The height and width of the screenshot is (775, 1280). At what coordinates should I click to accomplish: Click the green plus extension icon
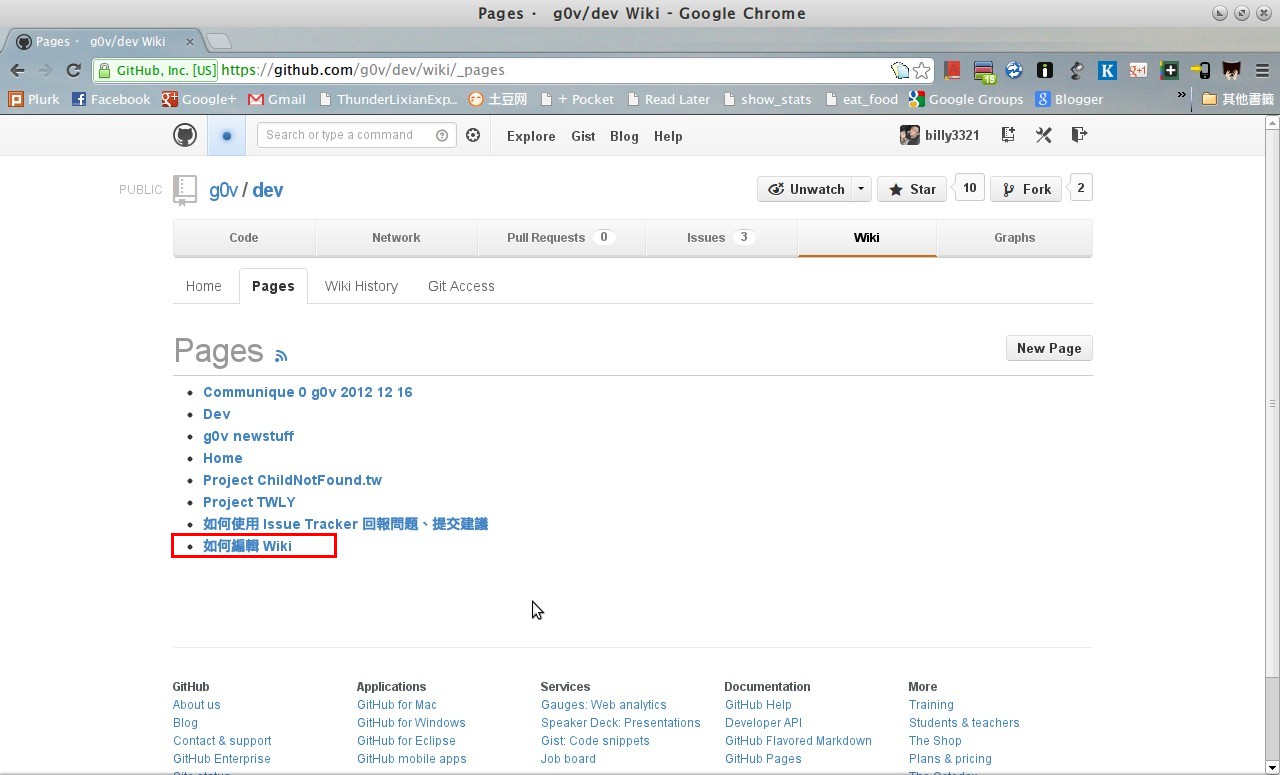pos(1169,70)
